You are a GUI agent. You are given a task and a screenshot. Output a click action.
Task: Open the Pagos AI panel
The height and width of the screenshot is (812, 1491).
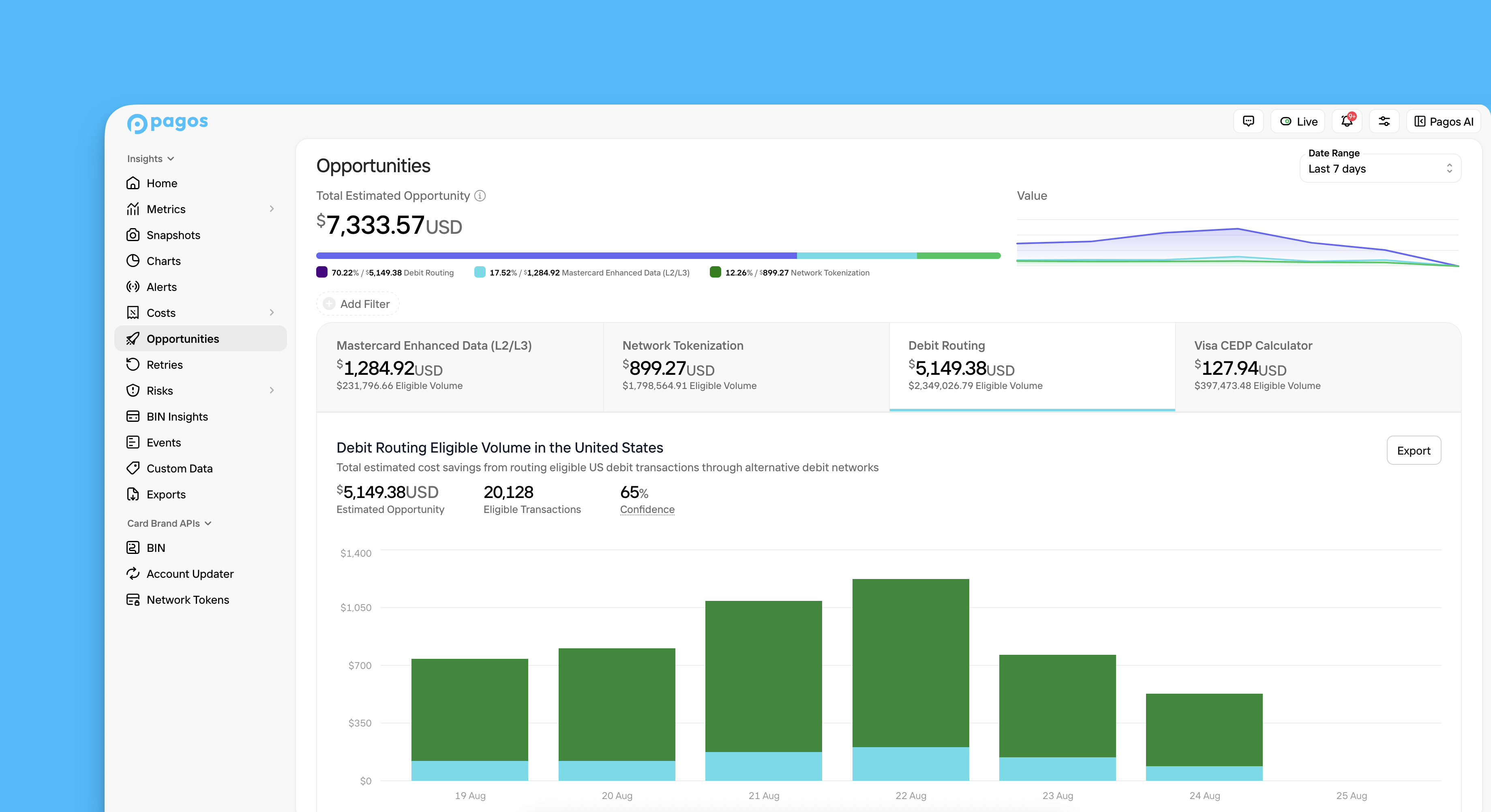pos(1444,122)
